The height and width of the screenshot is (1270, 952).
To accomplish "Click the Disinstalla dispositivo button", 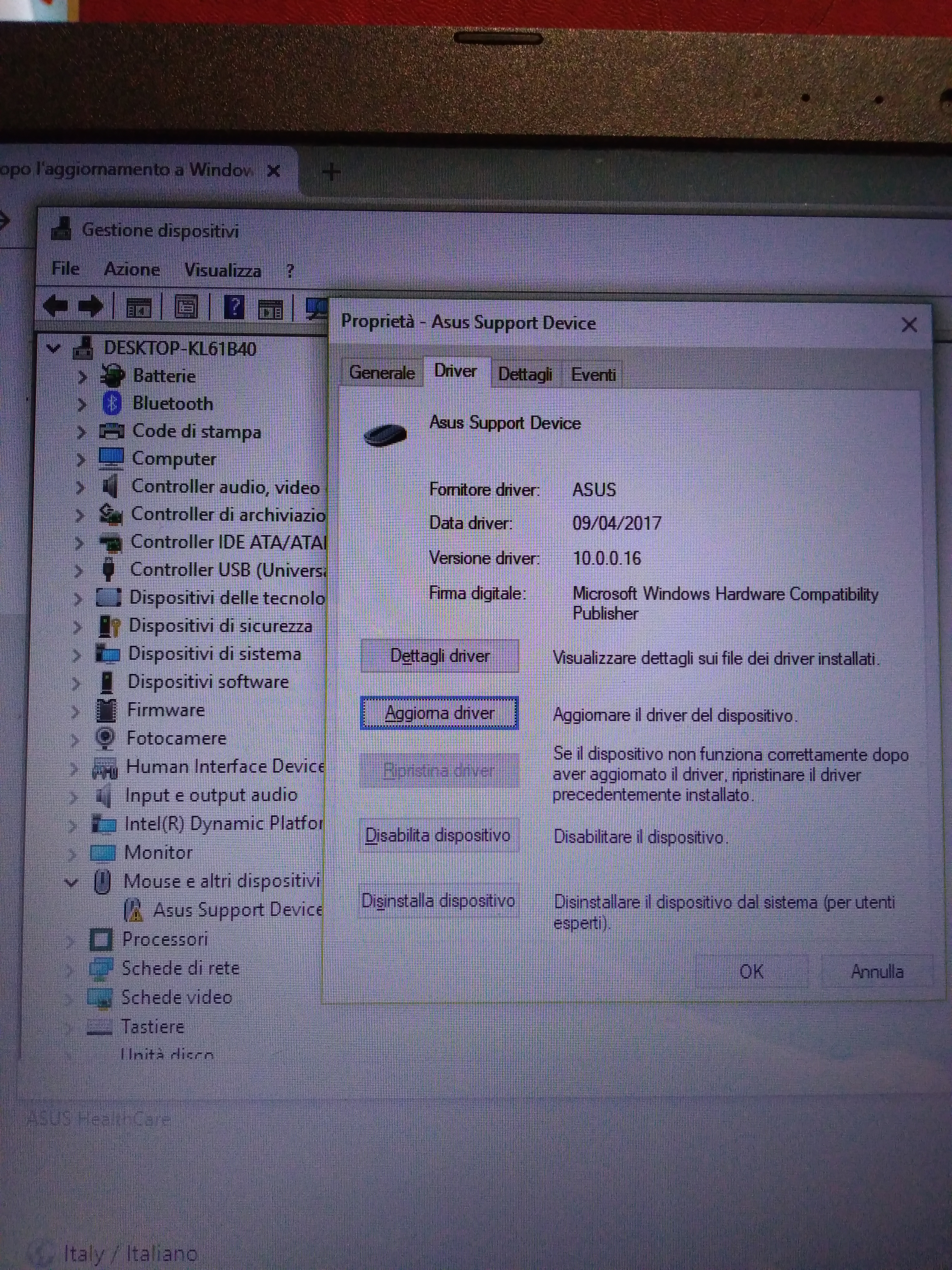I will click(x=438, y=900).
